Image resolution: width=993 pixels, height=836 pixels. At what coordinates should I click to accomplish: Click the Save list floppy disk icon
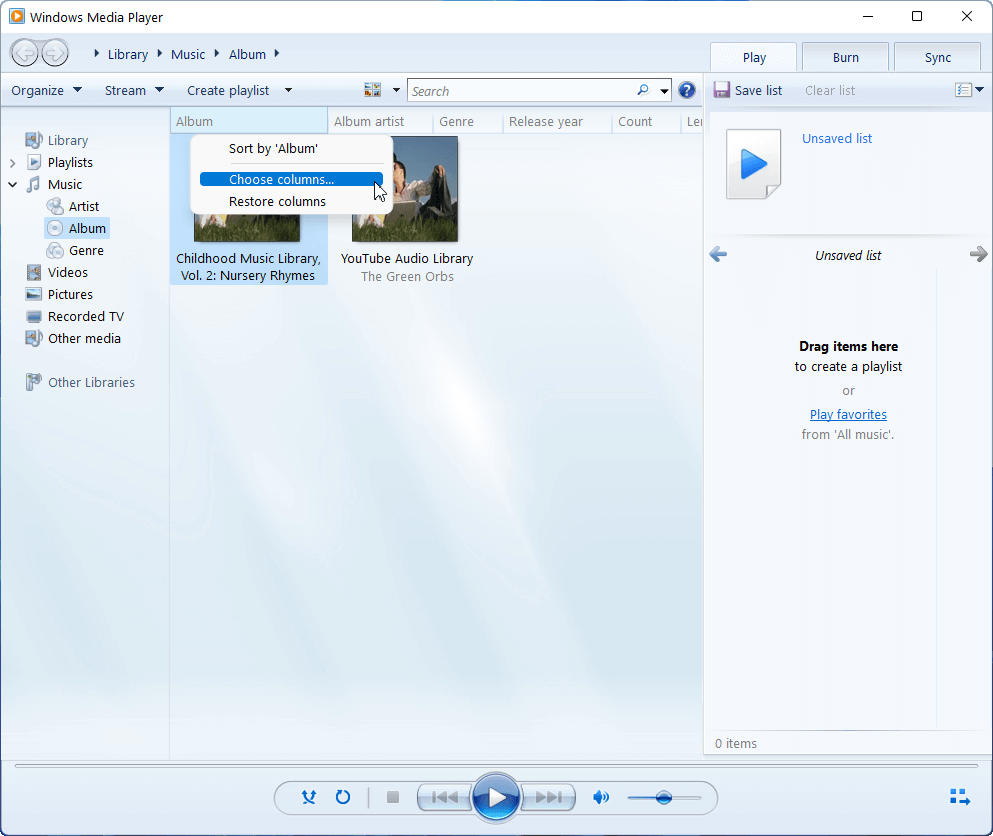(721, 90)
